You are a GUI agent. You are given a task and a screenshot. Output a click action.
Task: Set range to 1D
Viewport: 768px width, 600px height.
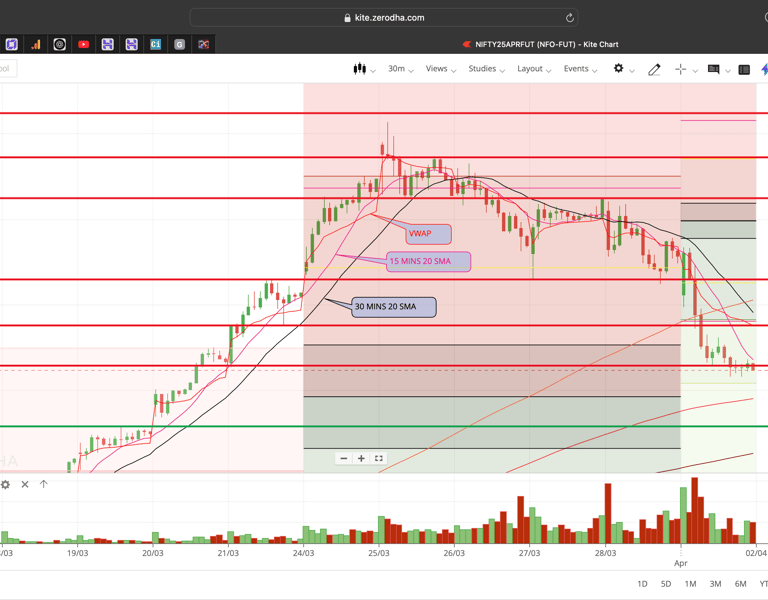(642, 584)
